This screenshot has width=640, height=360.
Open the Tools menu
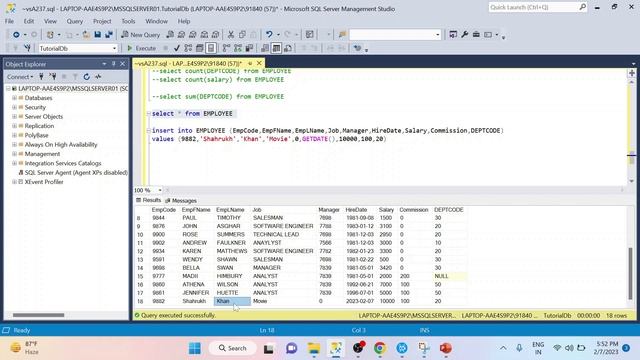128,21
